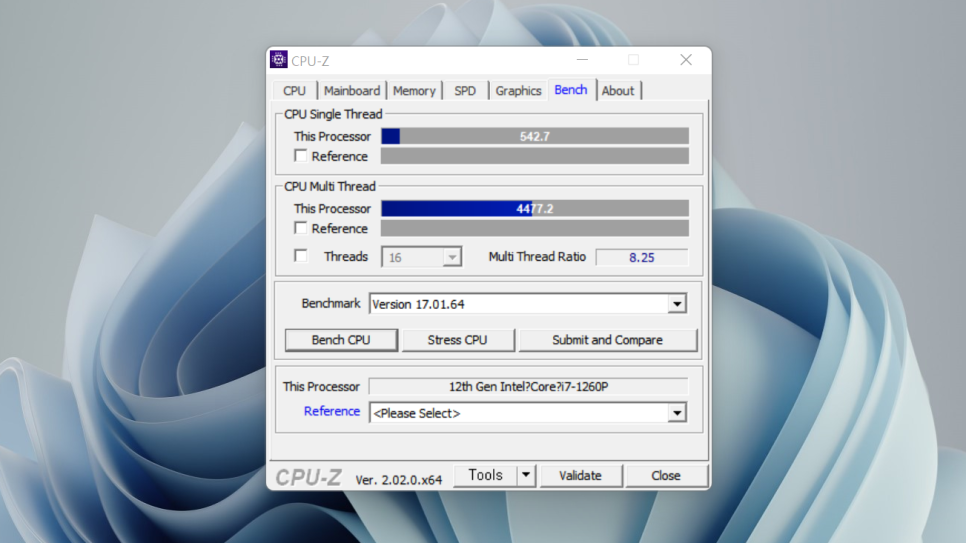The width and height of the screenshot is (966, 543).
Task: Close the CPU-Z window with X
Action: point(686,60)
